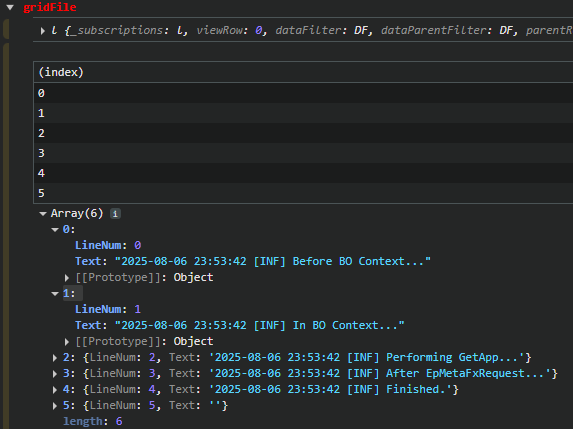Image resolution: width=573 pixels, height=429 pixels.
Task: Expand the logged object with _subscriptions
Action: click(43, 31)
